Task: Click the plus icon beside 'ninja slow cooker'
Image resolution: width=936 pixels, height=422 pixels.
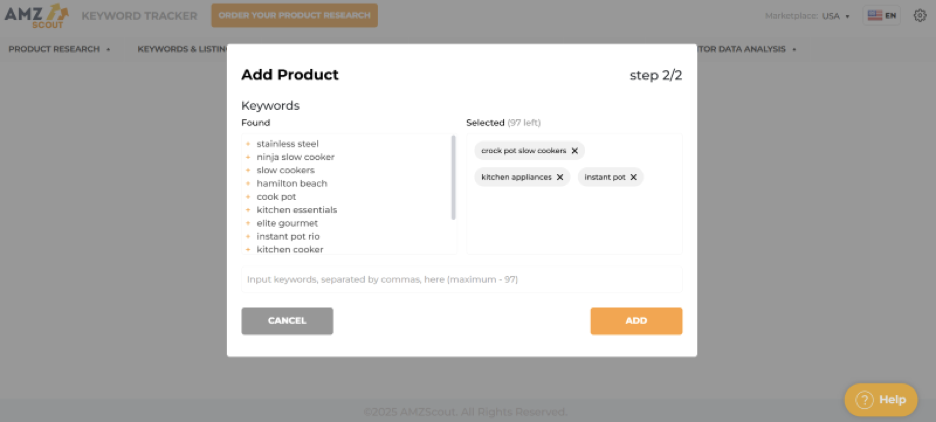Action: click(x=247, y=157)
